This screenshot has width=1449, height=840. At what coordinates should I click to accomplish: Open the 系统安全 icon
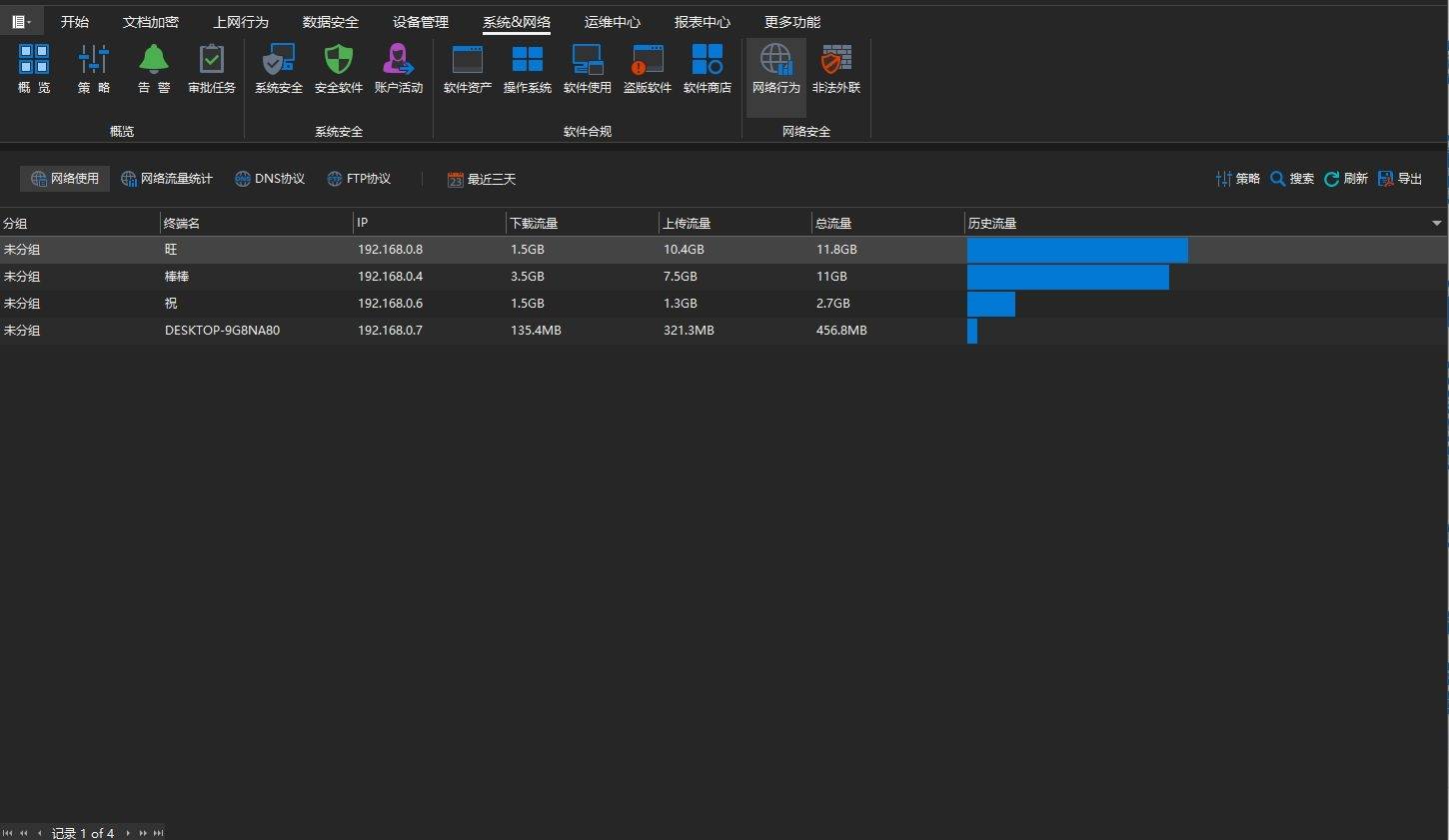pos(279,69)
